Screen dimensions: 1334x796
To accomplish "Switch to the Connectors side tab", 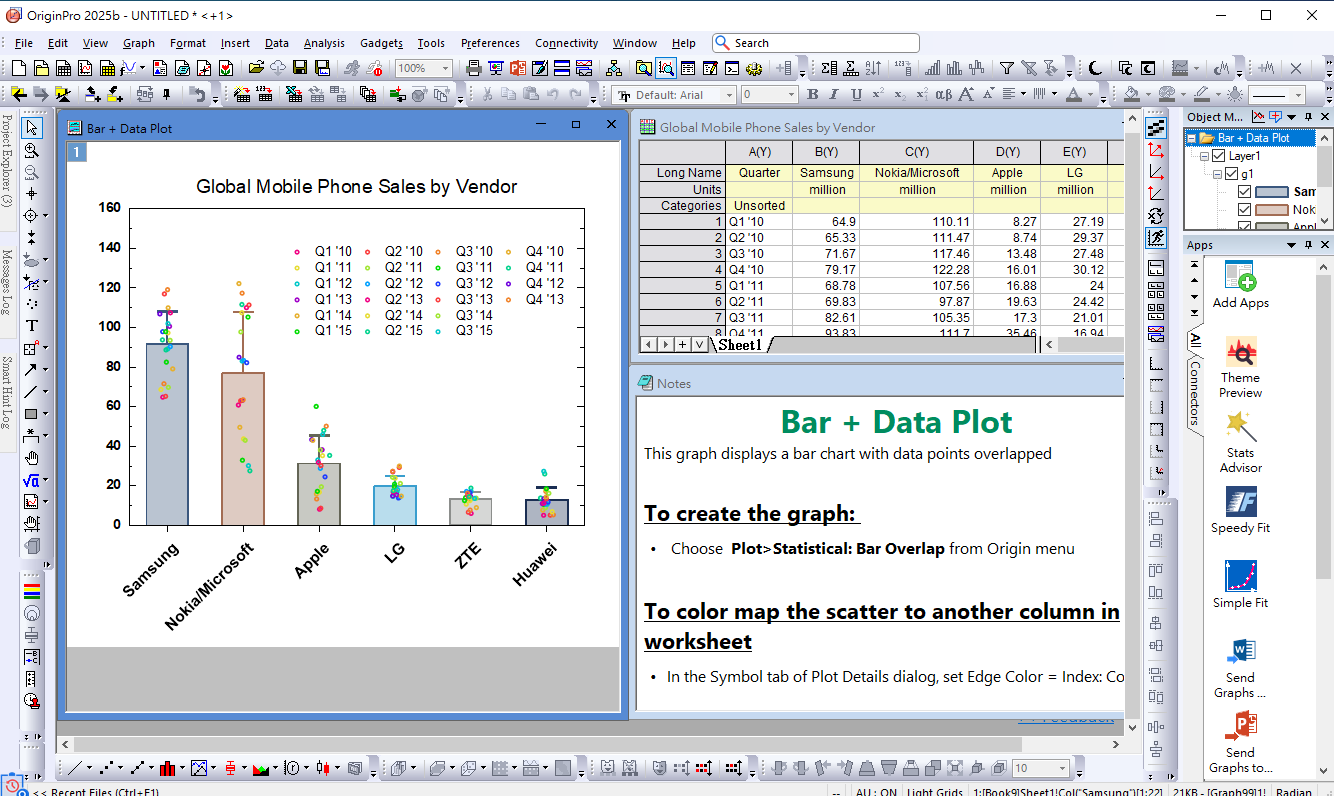I will point(1194,393).
